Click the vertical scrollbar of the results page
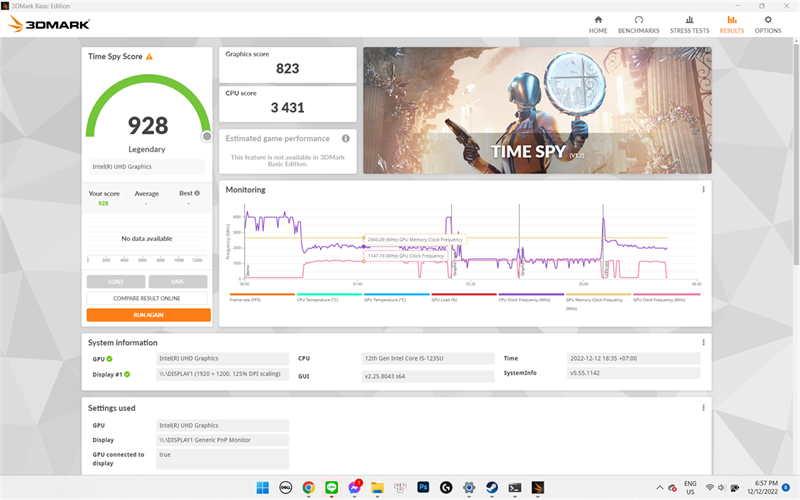The image size is (800, 500). tap(796, 153)
